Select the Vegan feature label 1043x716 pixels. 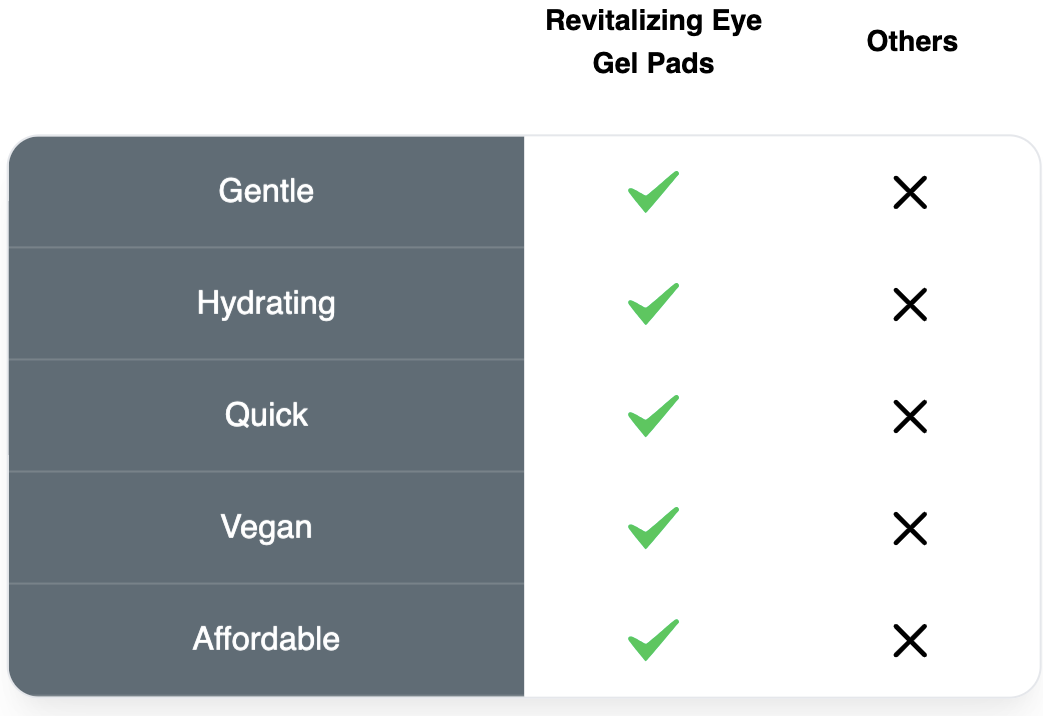click(x=266, y=527)
